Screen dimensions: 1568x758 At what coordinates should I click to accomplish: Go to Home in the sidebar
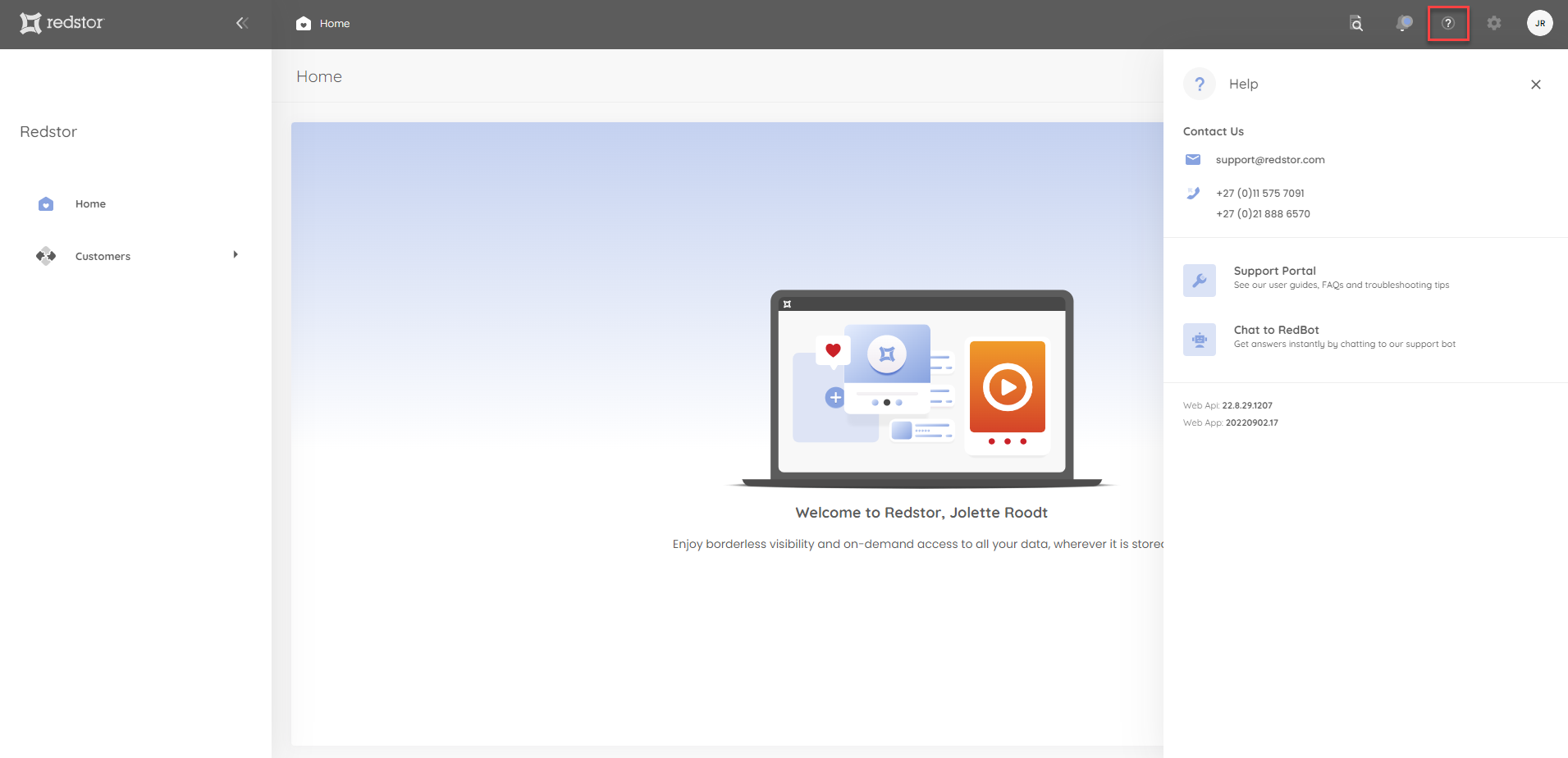point(90,204)
